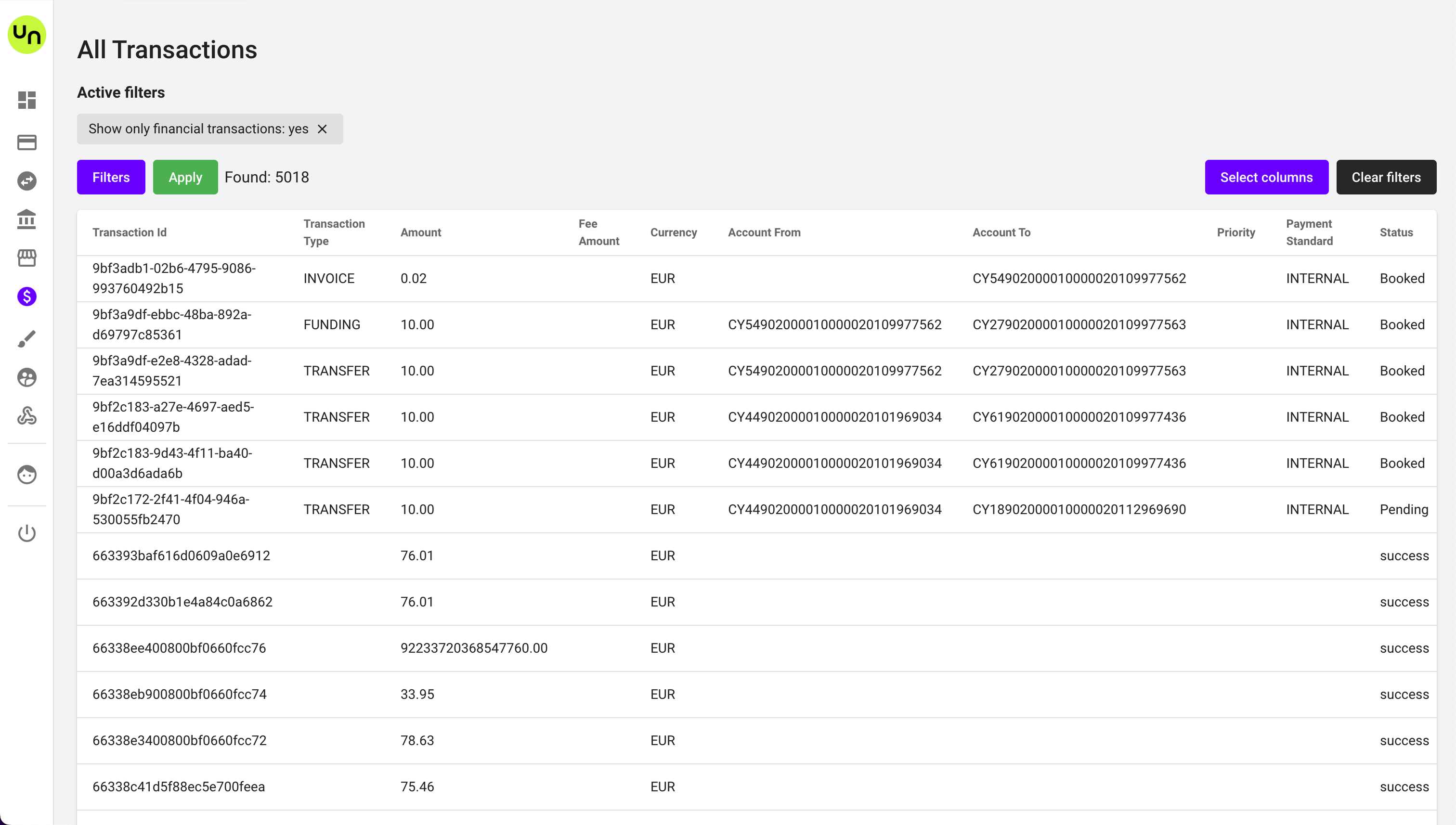The image size is (1456, 825).
Task: Click the FUNDING transaction type cell
Action: point(332,325)
